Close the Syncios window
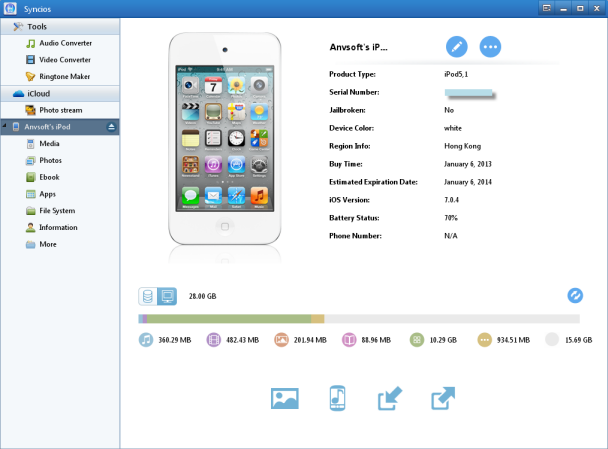 click(597, 8)
